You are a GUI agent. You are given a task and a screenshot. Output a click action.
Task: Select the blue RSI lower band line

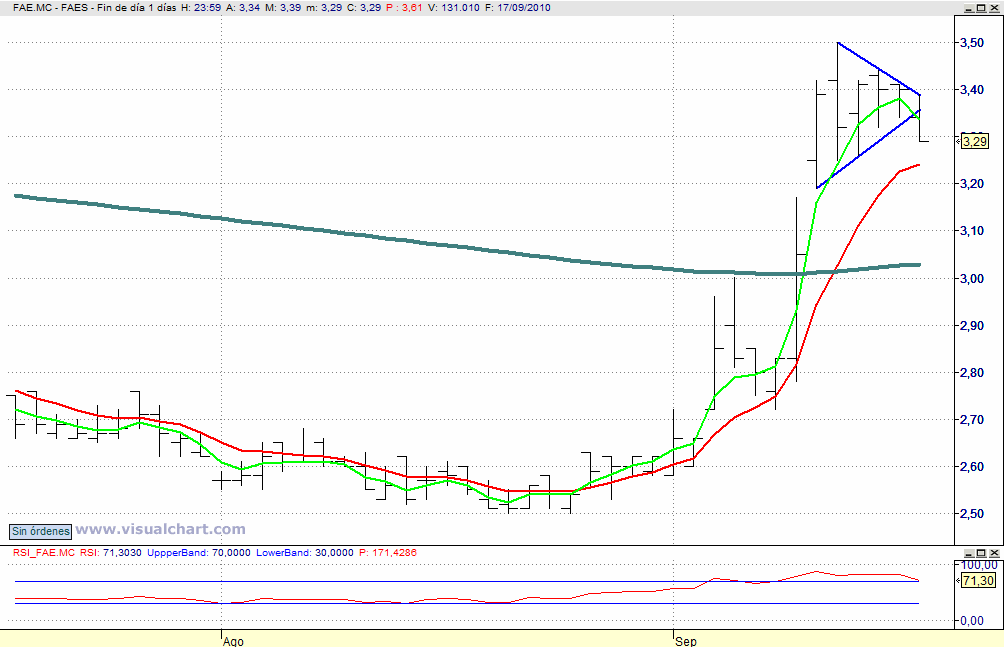click(466, 603)
